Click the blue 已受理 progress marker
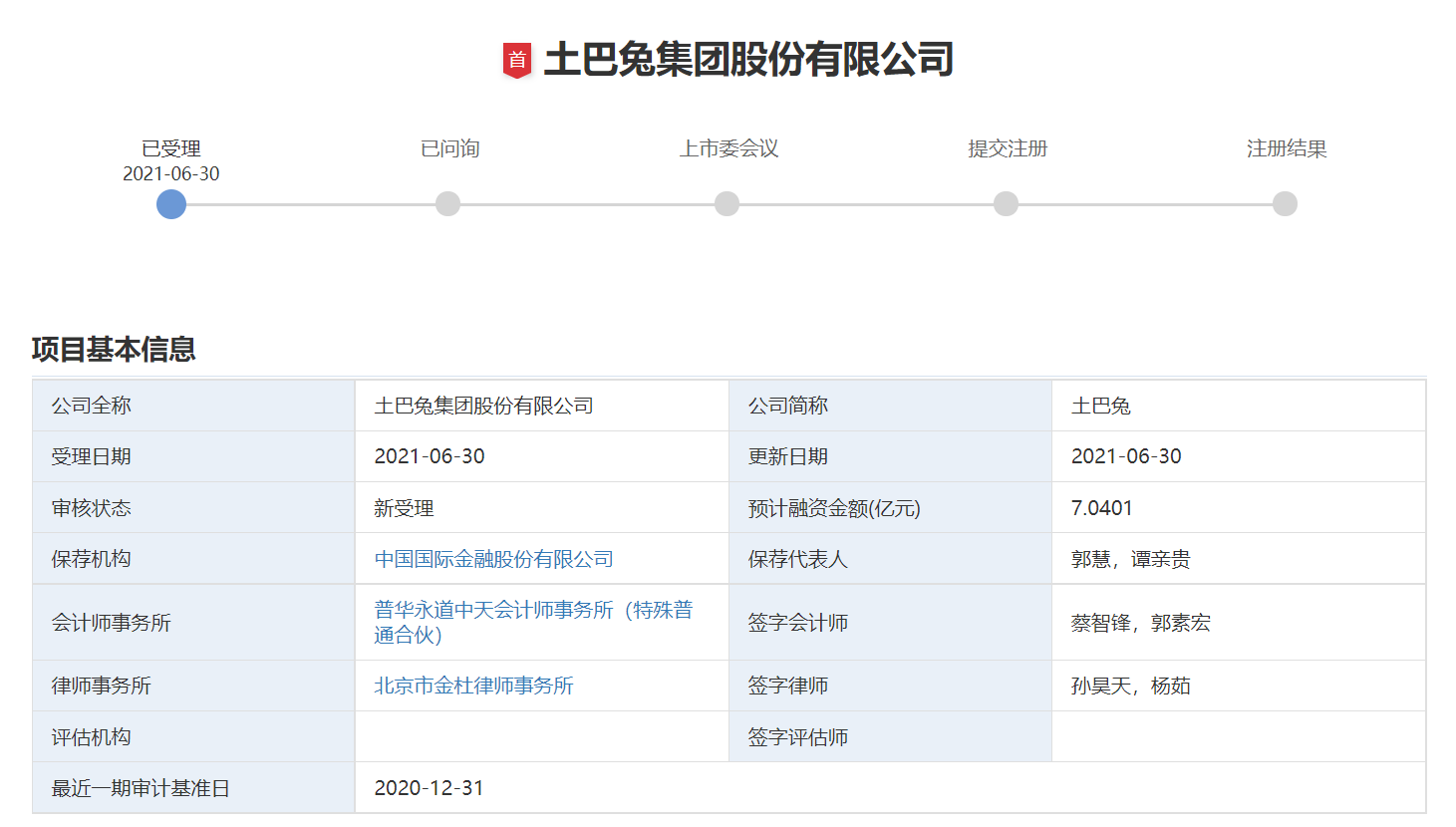 (x=171, y=204)
